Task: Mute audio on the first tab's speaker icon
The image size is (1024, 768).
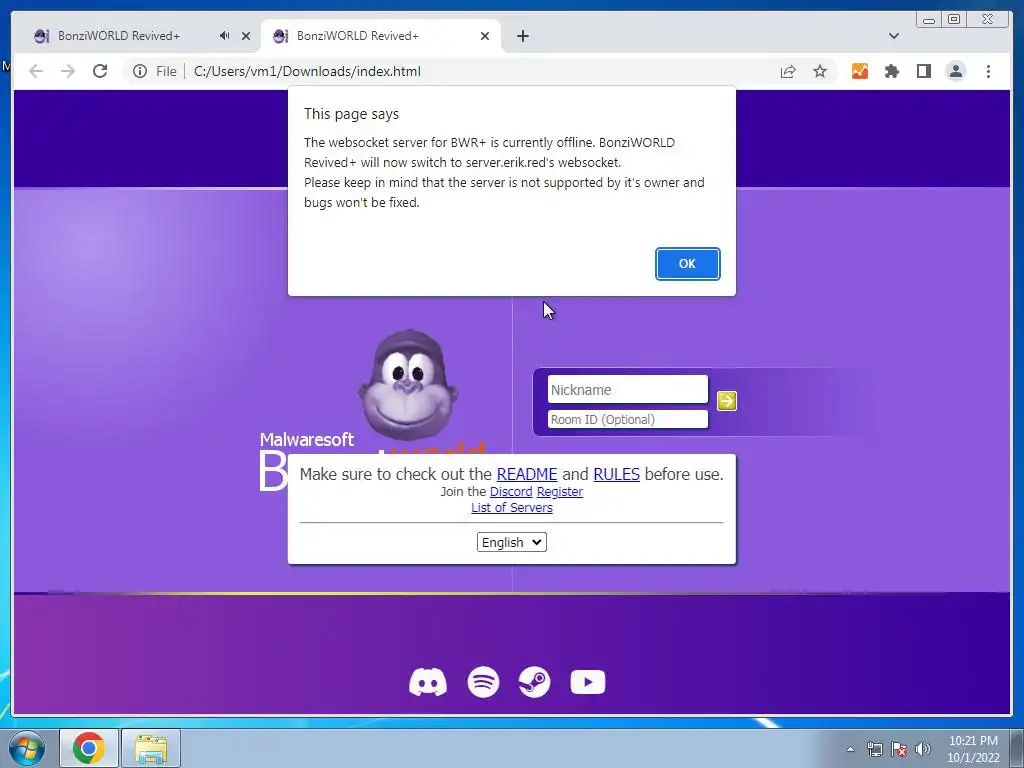Action: (224, 36)
